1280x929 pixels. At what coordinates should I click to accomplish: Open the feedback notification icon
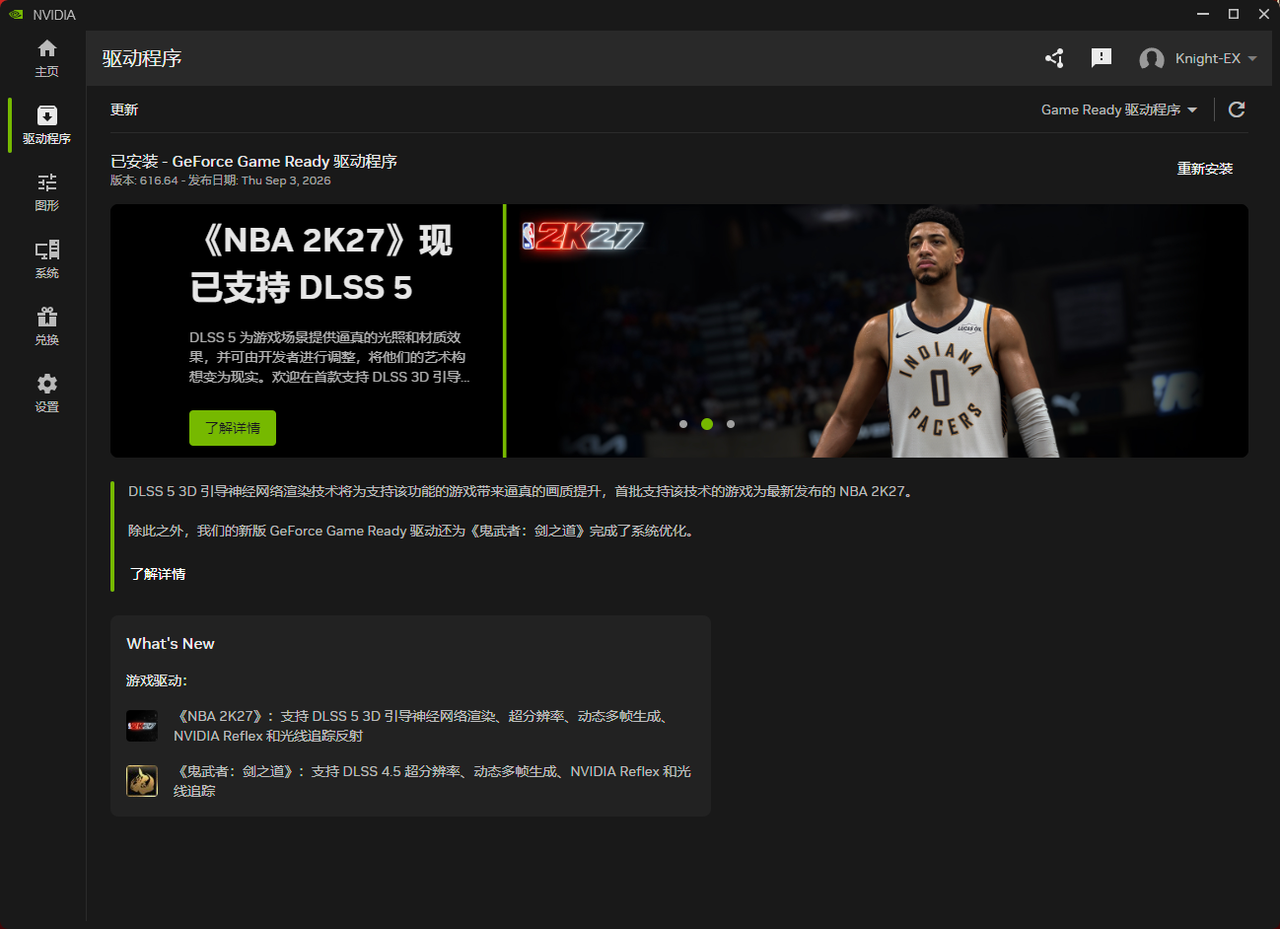click(1101, 58)
